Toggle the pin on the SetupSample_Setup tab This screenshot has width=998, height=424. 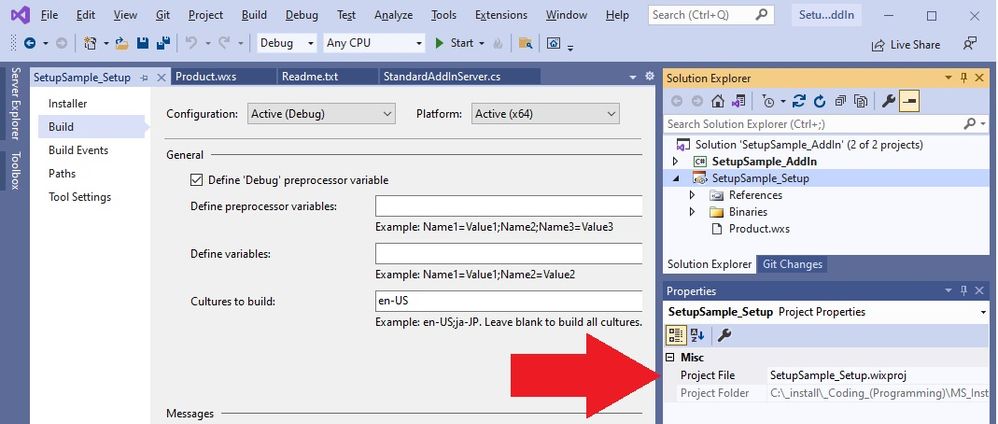coord(144,78)
